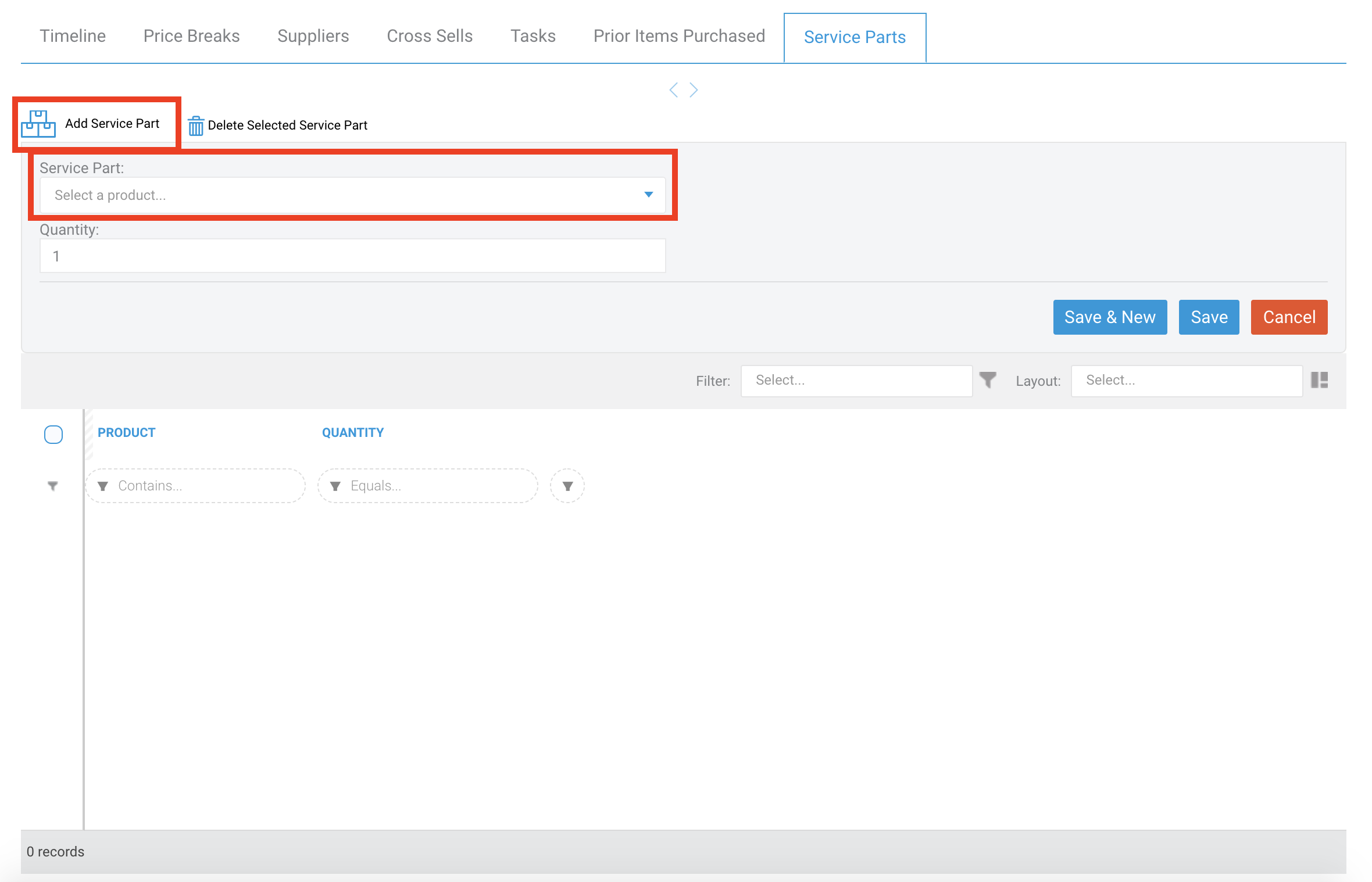Click the Delete Selected Service Part trash icon

(x=196, y=126)
